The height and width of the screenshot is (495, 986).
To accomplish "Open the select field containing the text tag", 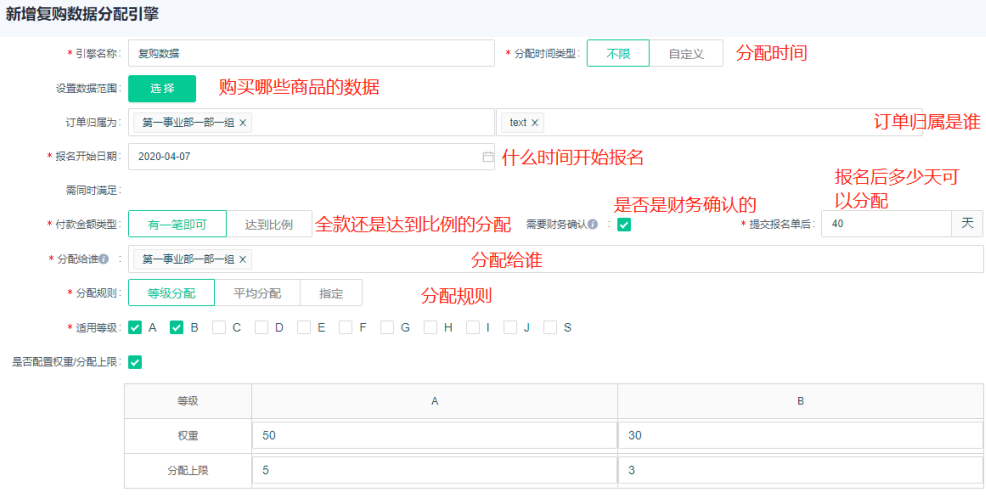I will click(x=700, y=122).
